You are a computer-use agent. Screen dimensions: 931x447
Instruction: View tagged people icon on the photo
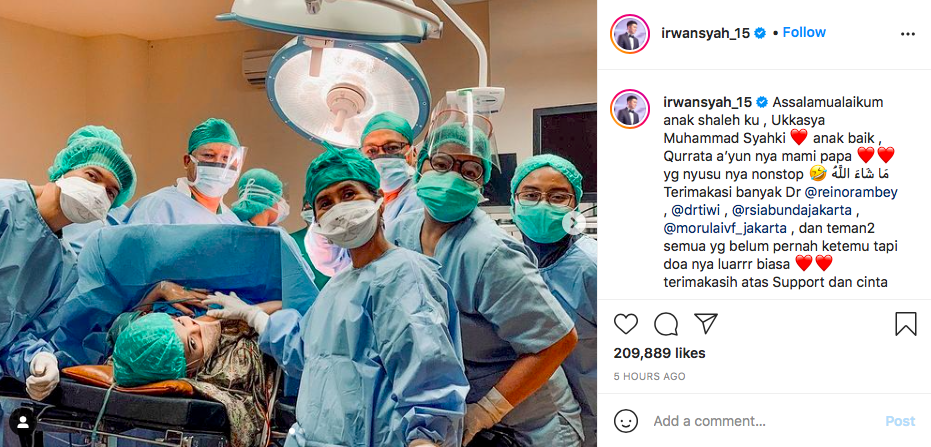[23, 421]
